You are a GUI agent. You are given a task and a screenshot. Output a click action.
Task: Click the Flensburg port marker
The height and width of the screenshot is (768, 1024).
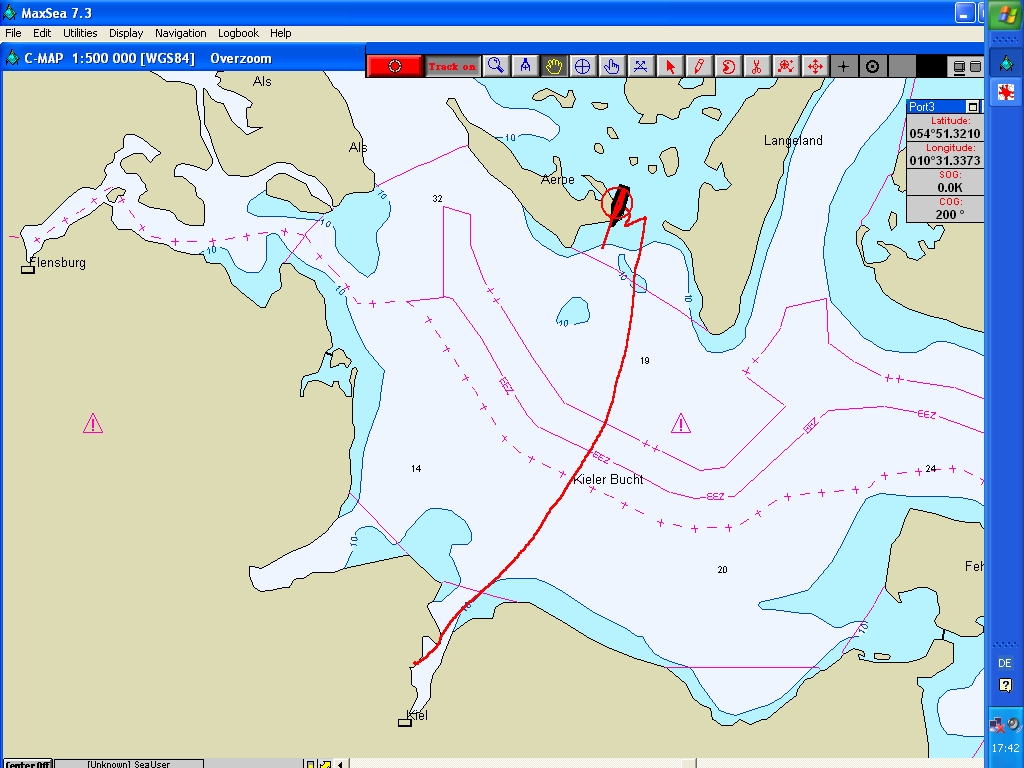point(27,269)
